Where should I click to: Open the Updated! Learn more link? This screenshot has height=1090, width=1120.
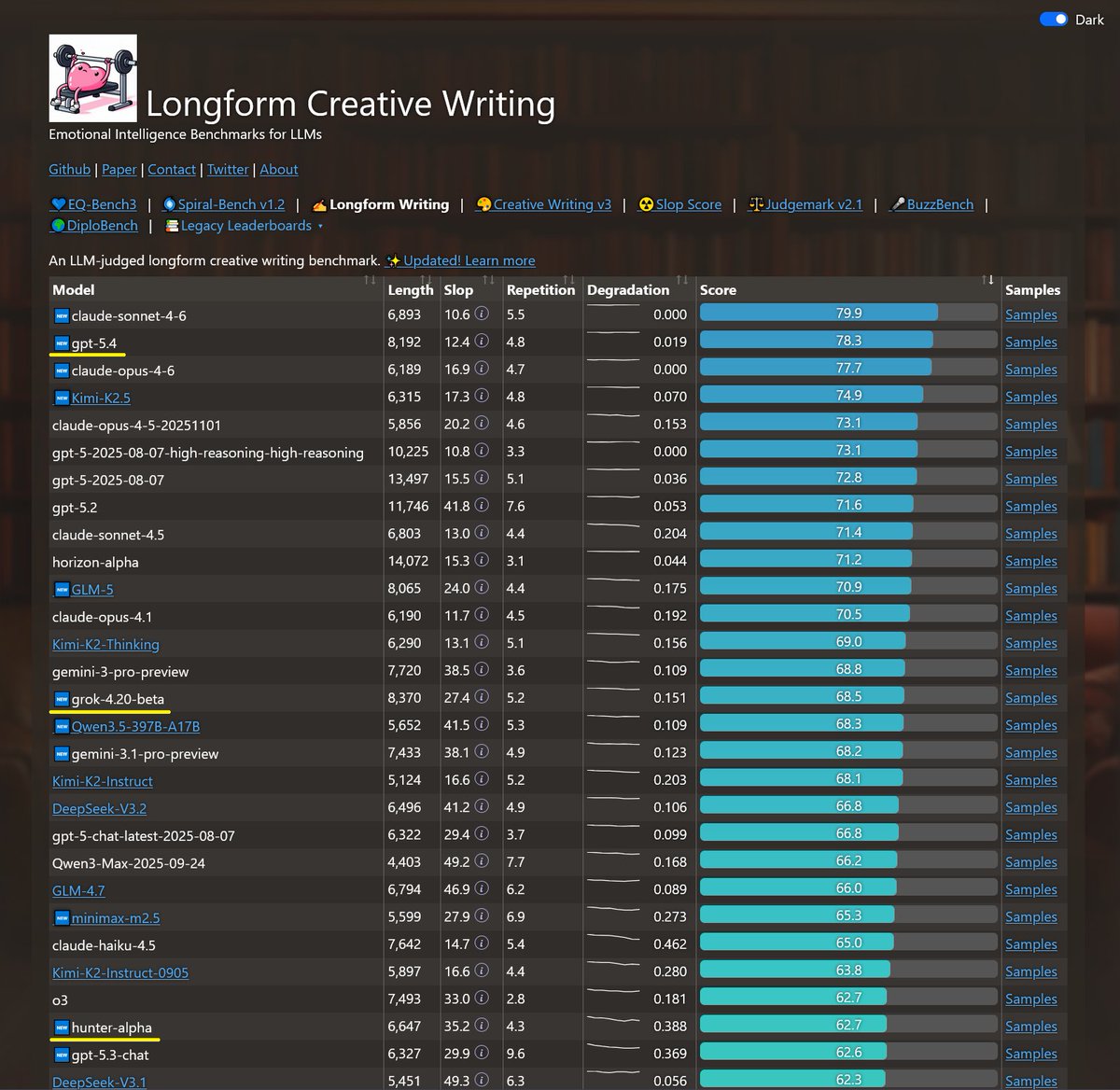click(460, 260)
